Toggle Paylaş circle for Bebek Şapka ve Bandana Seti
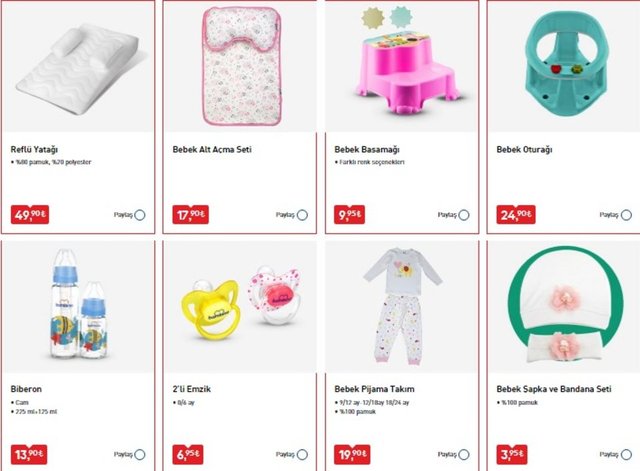This screenshot has width=640, height=471. [627, 454]
